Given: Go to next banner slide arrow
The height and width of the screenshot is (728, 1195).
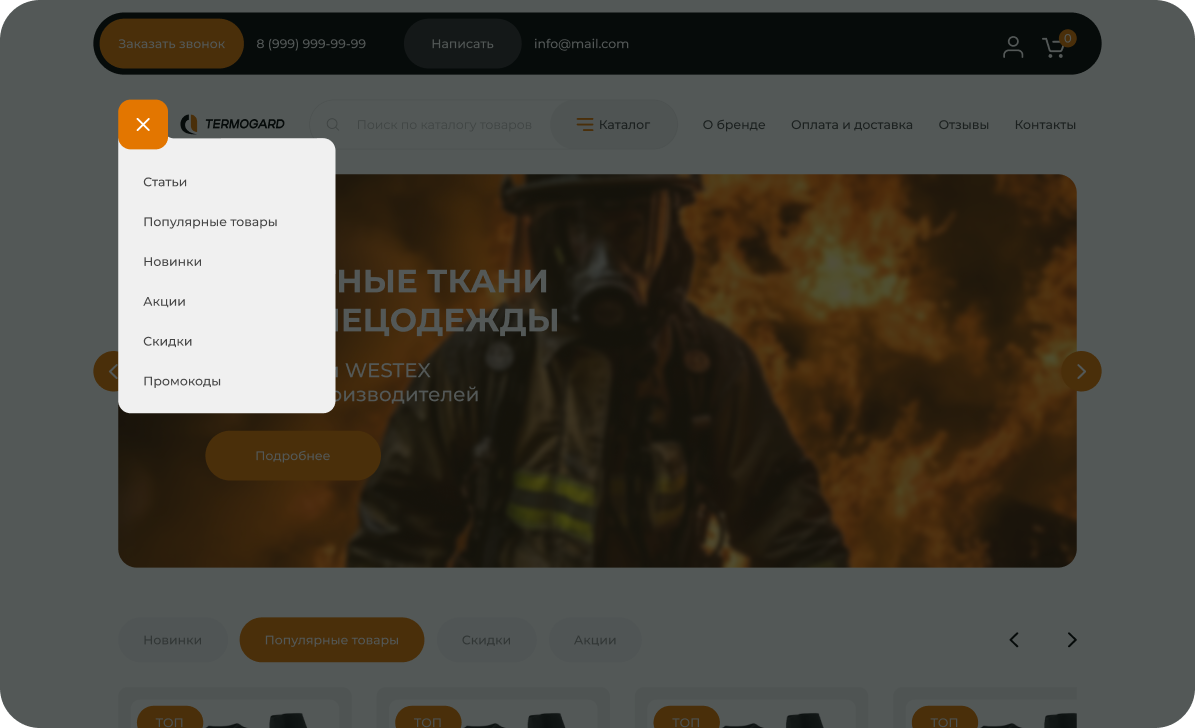Looking at the screenshot, I should [x=1080, y=371].
